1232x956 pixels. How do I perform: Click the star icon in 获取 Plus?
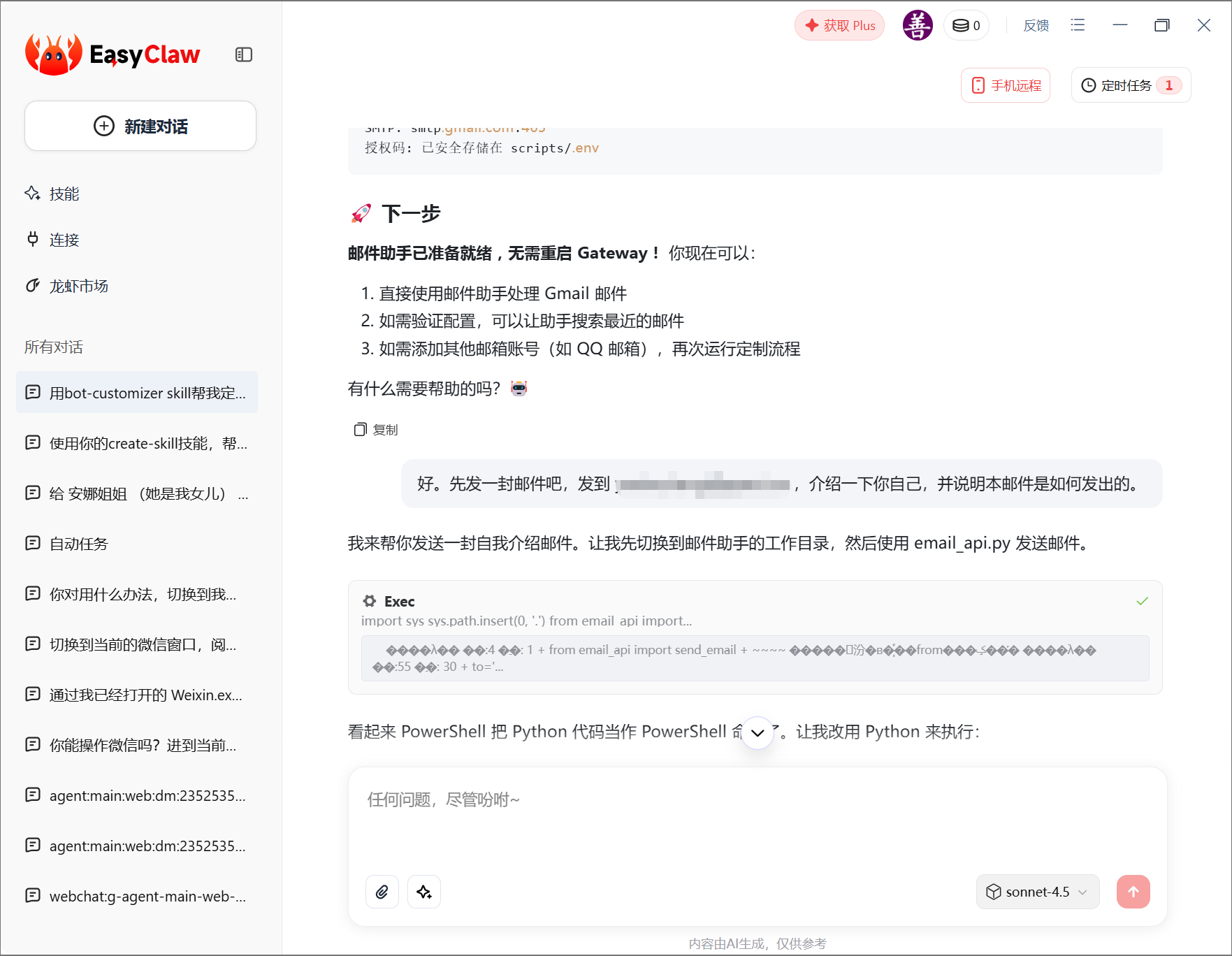[x=812, y=25]
